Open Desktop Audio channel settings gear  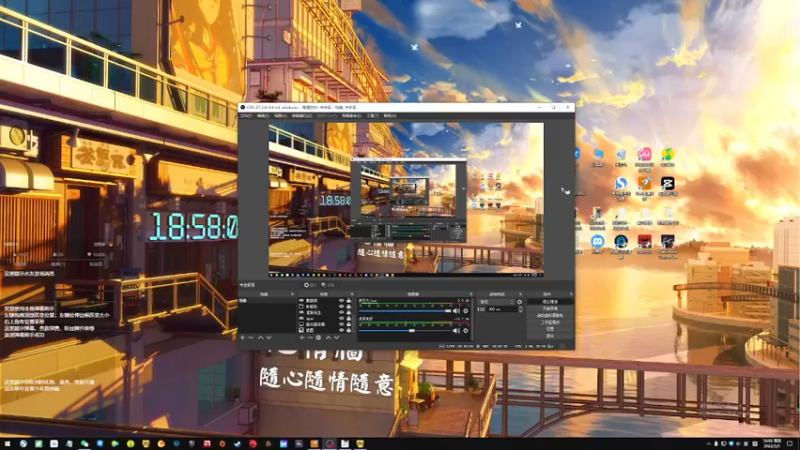pyautogui.click(x=465, y=331)
